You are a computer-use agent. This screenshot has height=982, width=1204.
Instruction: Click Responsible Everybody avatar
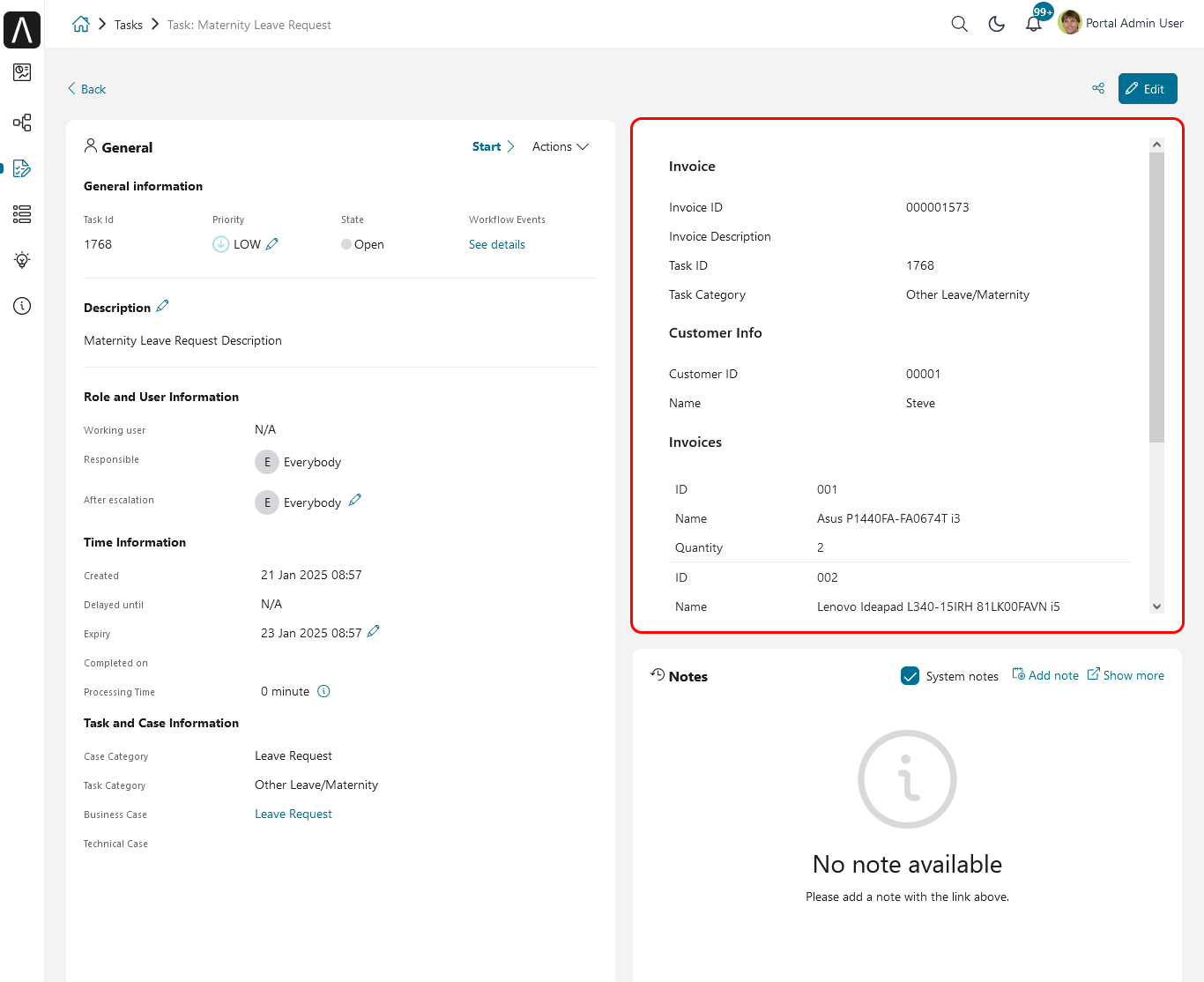pyautogui.click(x=267, y=462)
